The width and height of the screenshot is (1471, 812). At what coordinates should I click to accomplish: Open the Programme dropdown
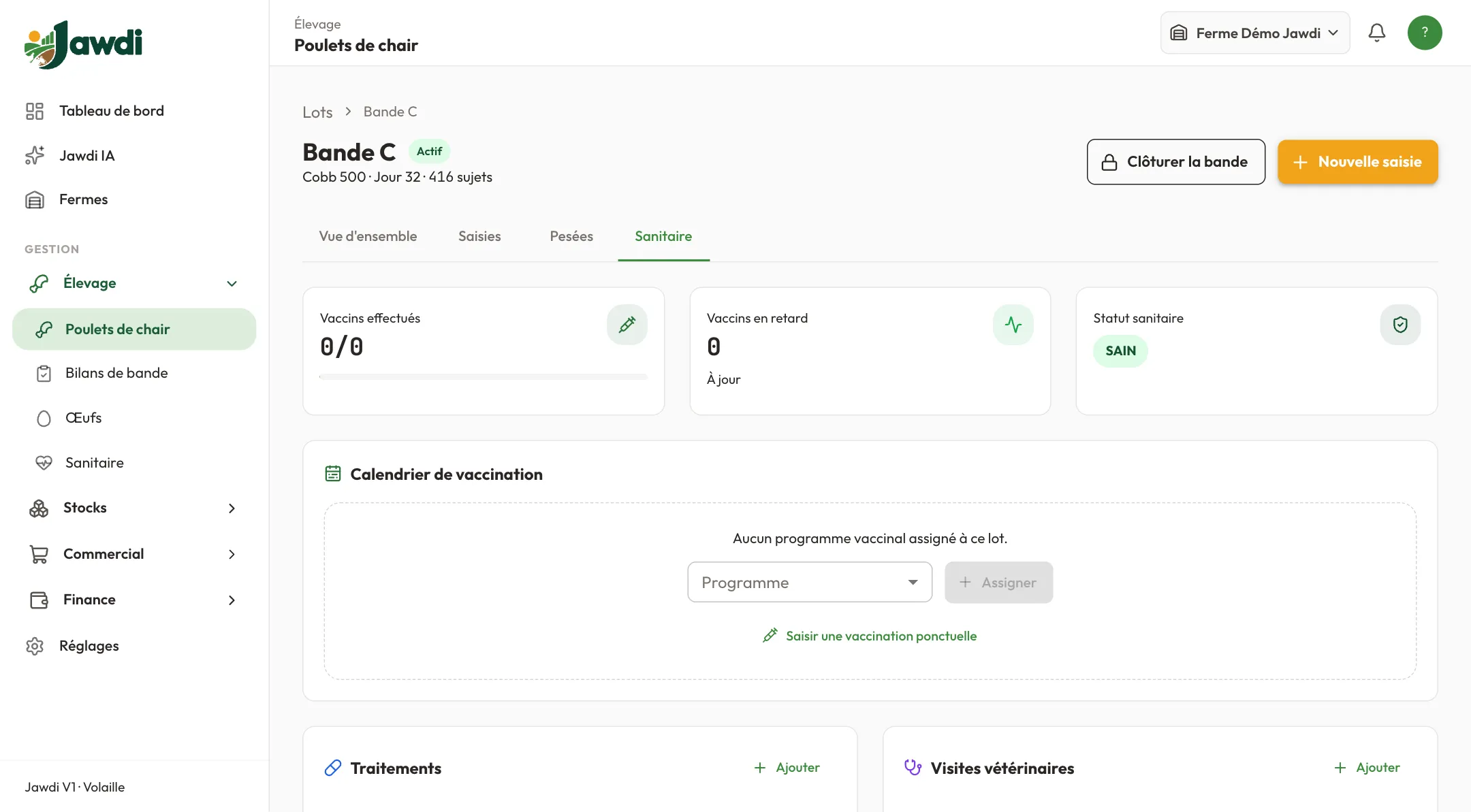[810, 582]
